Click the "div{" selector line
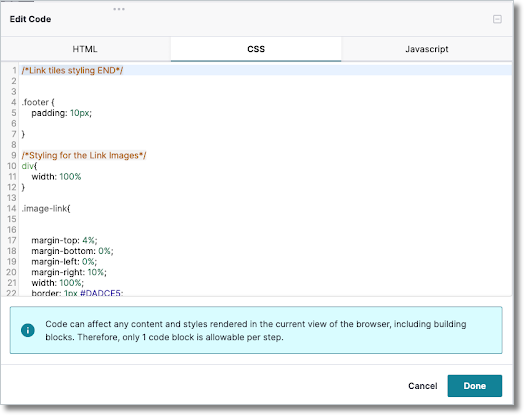 tap(29, 166)
